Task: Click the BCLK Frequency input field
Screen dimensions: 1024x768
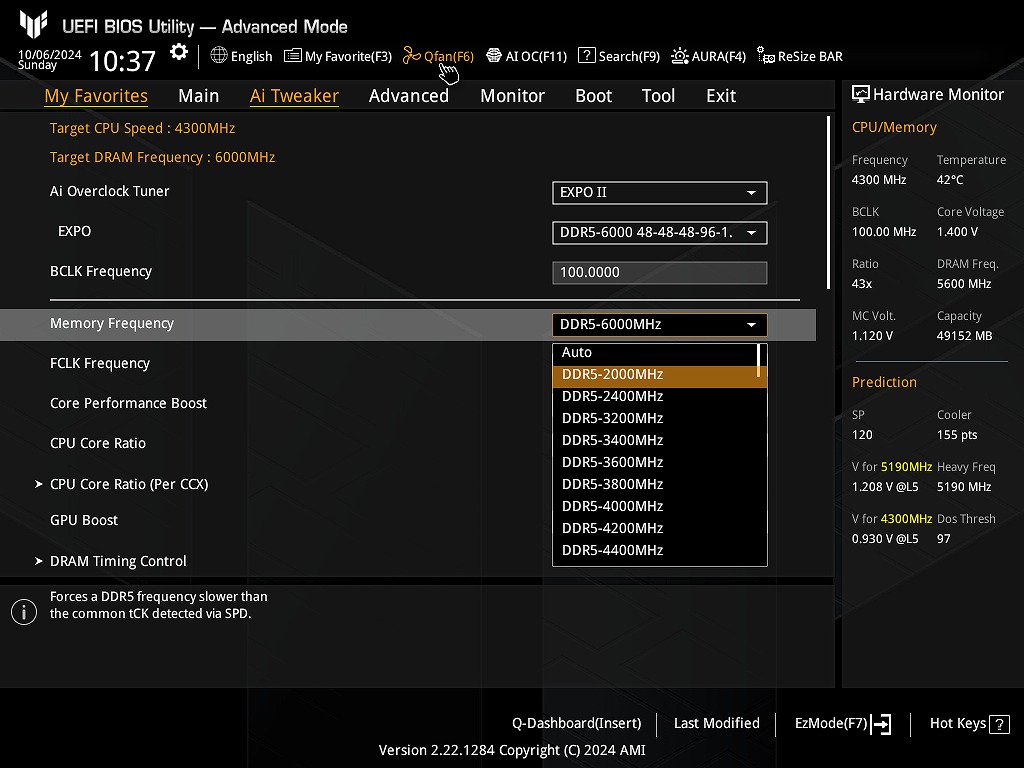Action: [660, 272]
